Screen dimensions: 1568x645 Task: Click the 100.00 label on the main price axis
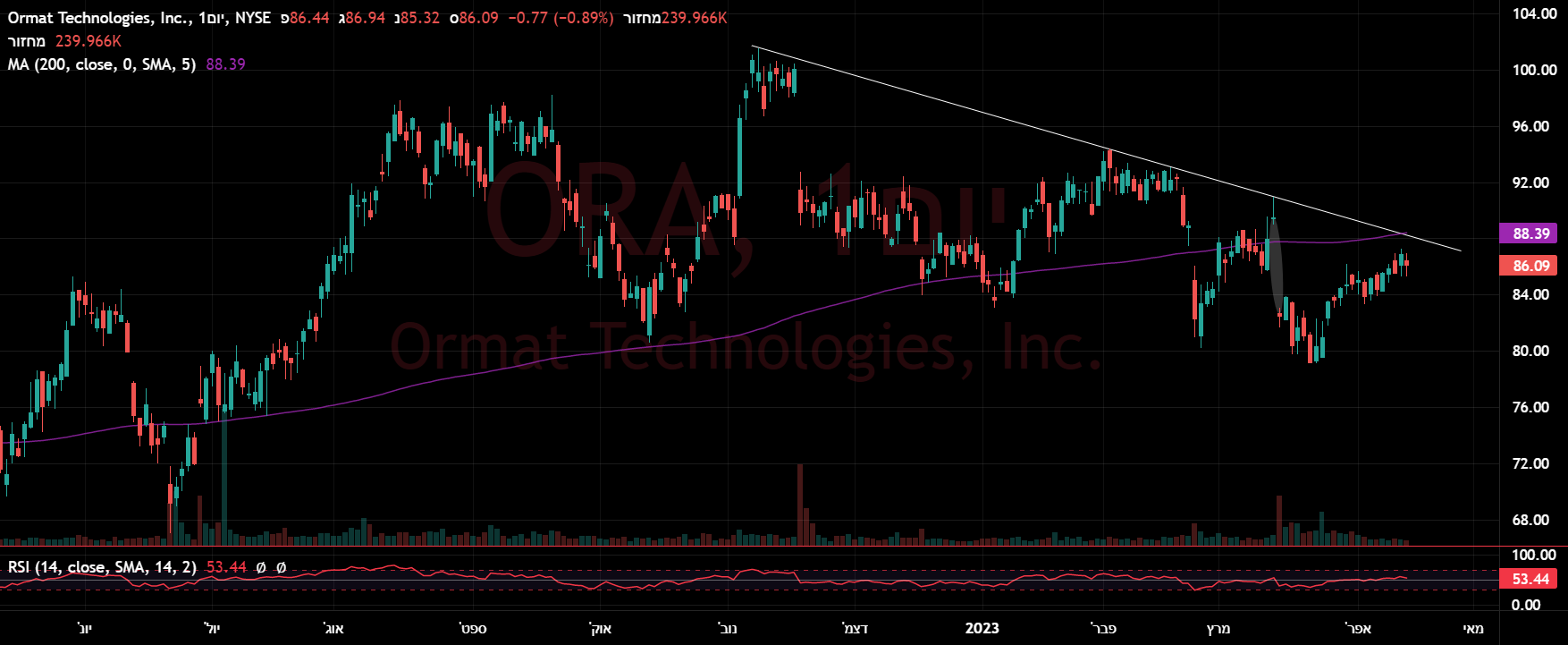point(1534,70)
